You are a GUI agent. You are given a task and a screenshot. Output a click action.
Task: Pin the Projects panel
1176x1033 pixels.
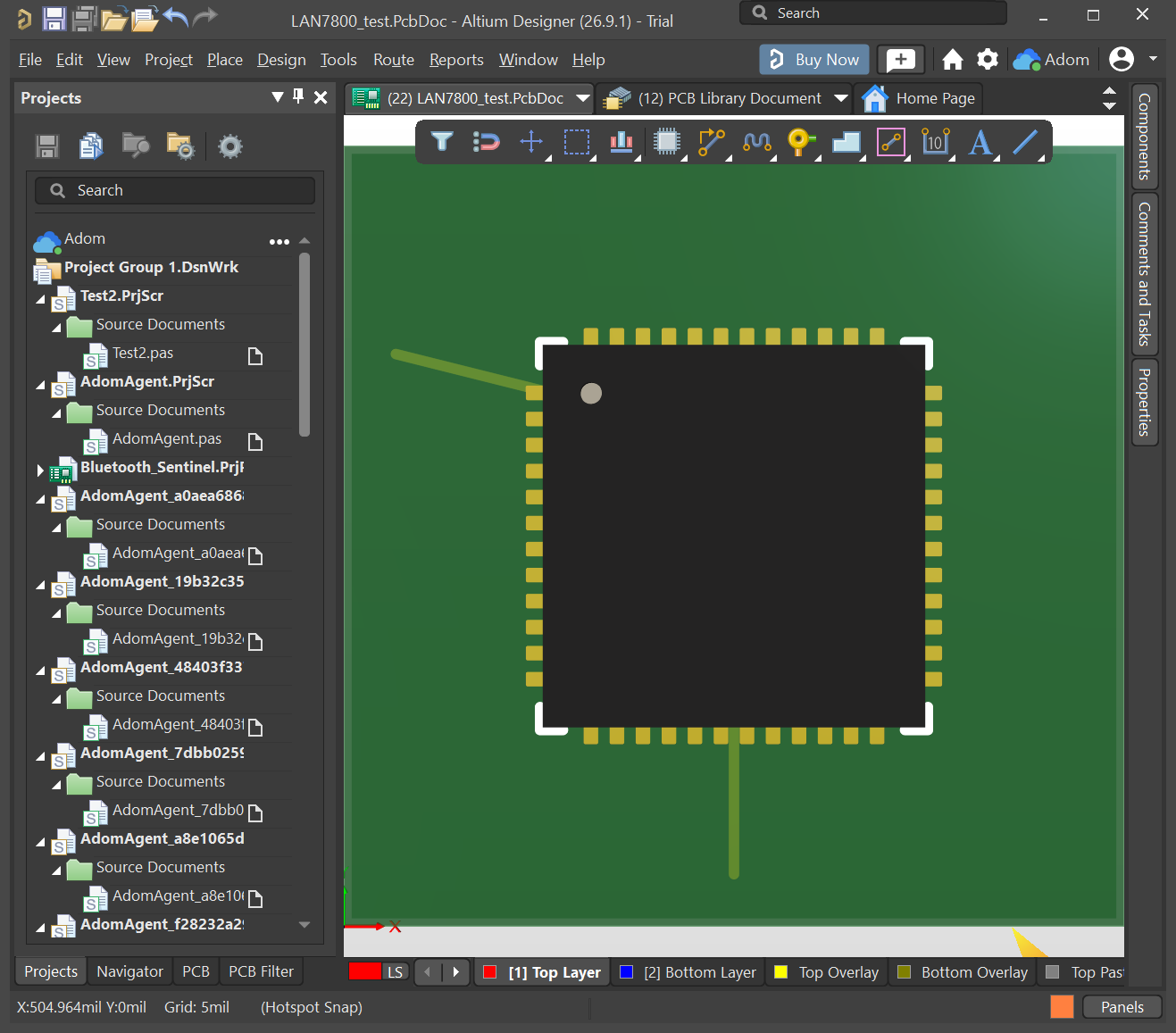pyautogui.click(x=298, y=96)
